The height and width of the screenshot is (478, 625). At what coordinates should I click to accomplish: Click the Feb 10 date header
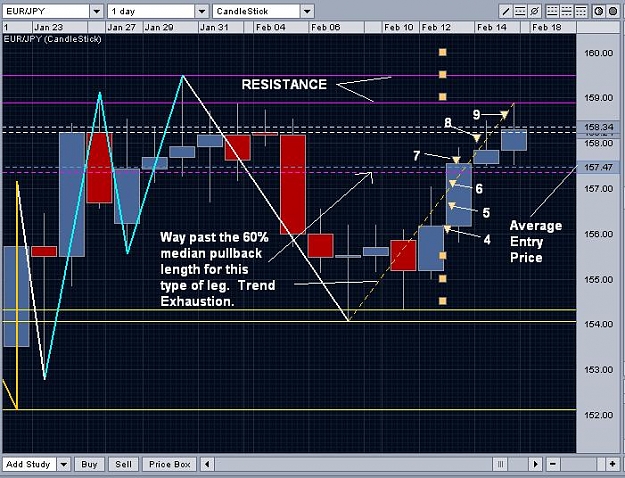(x=399, y=28)
